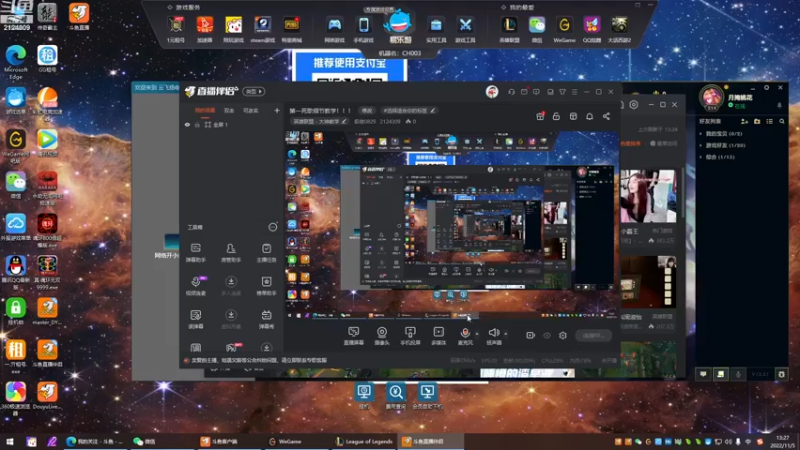Open 主播任务 tool in the toolbox
Screen dimensions: 800x450
[x=266, y=253]
